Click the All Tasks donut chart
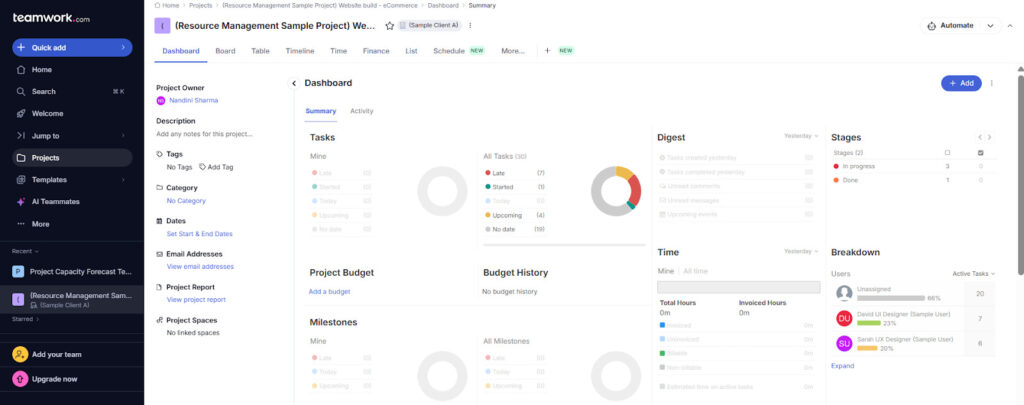 click(x=616, y=191)
